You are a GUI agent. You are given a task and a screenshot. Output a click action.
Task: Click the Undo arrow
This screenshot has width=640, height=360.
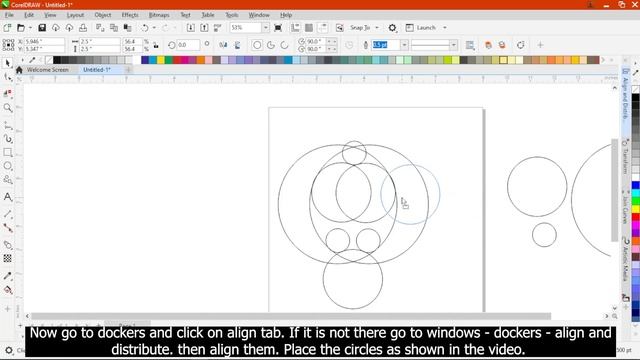pos(144,28)
